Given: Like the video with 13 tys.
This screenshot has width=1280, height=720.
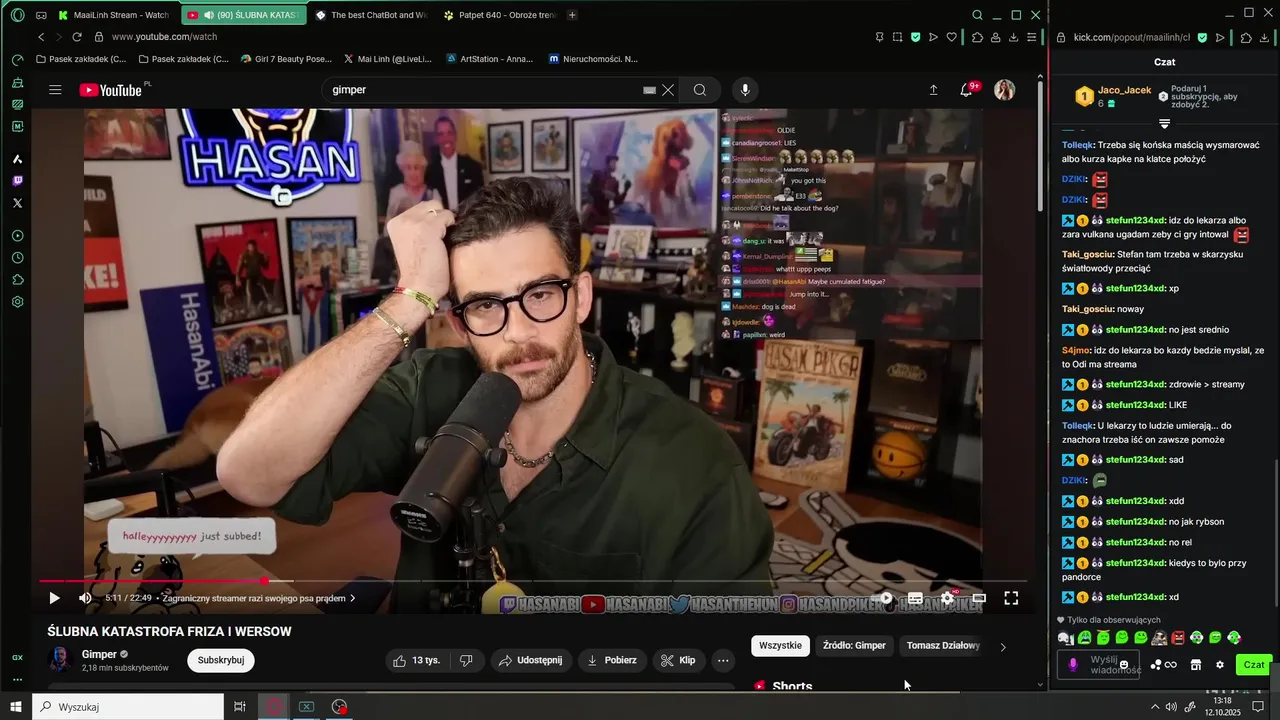Looking at the screenshot, I should coord(417,660).
